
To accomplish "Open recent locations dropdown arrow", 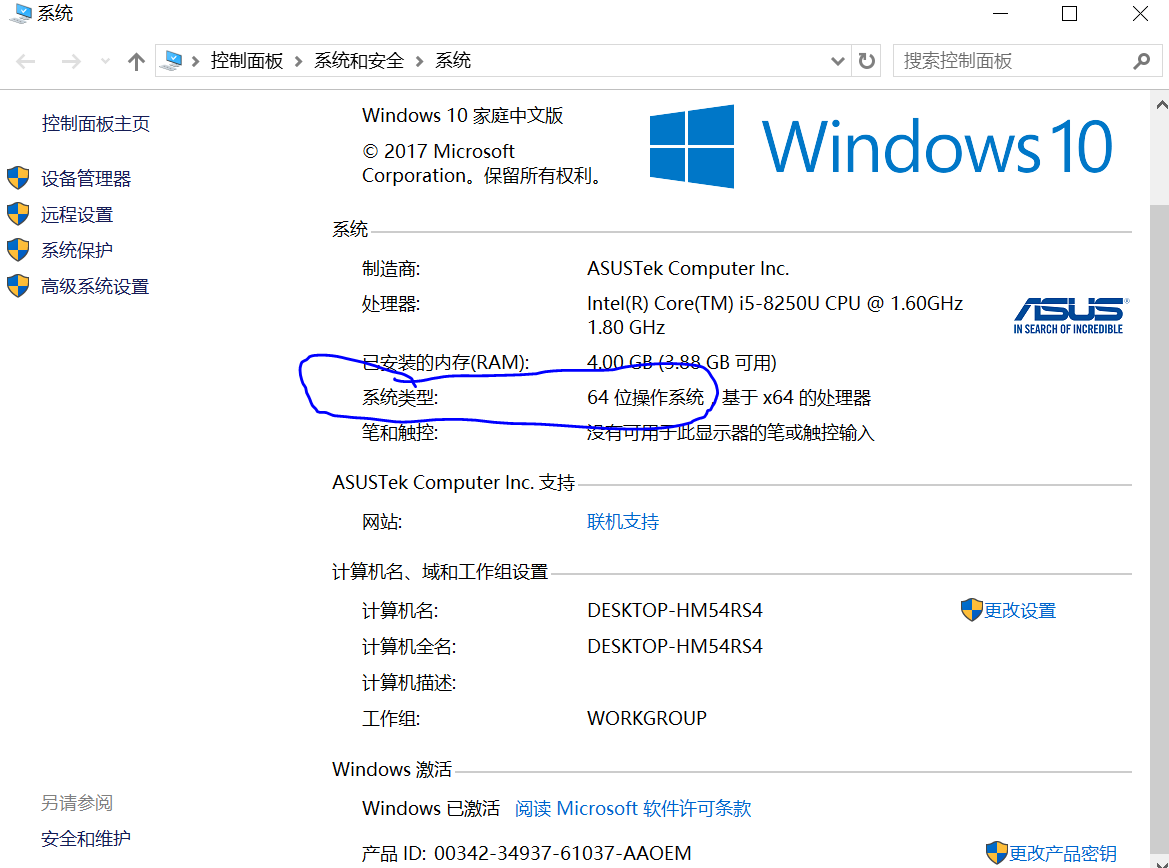I will pyautogui.click(x=105, y=61).
